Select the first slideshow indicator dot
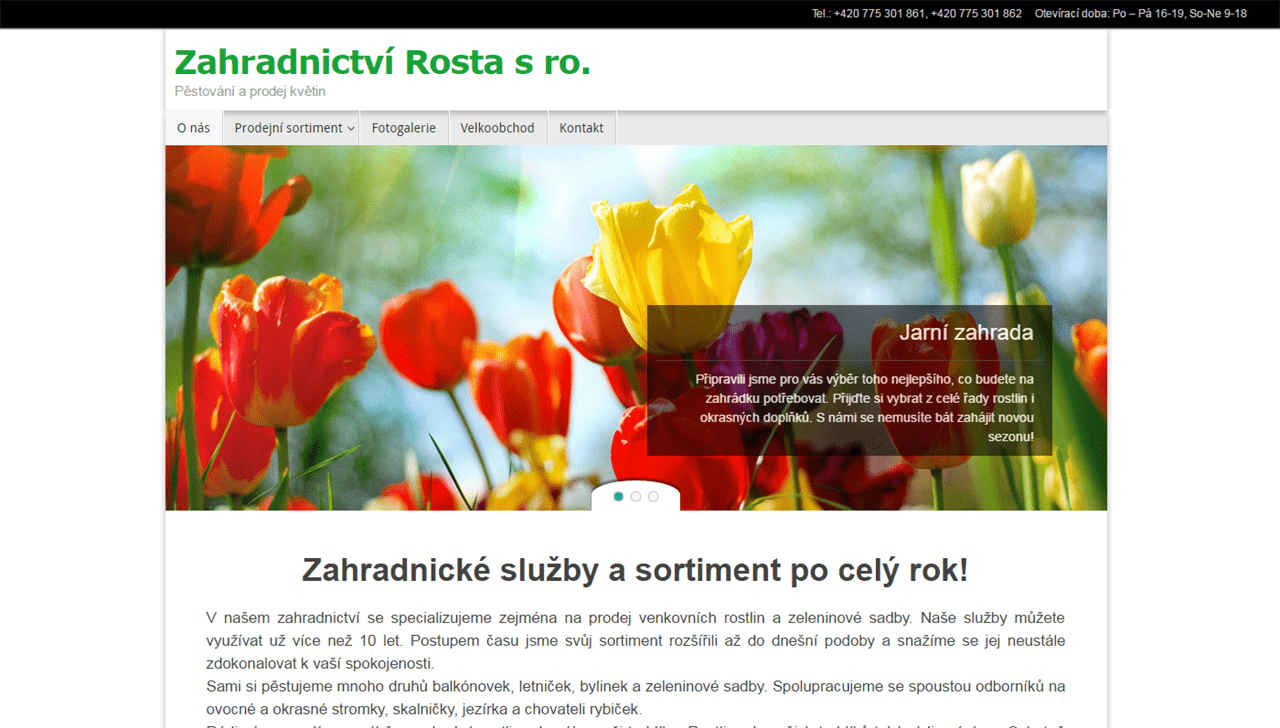 619,496
